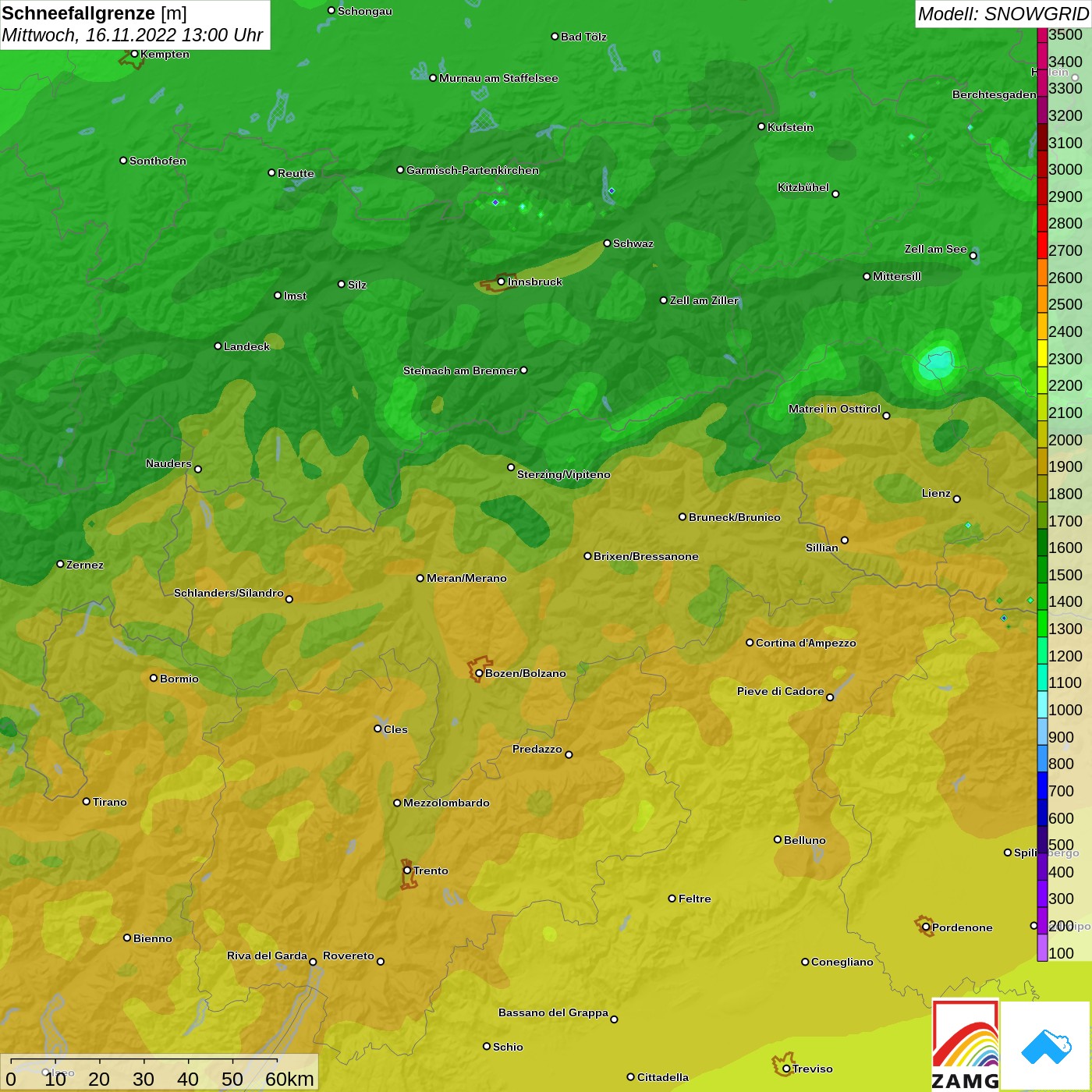Click the 1500 m green legend swatch
Screen dimensions: 1092x1092
[1042, 569]
